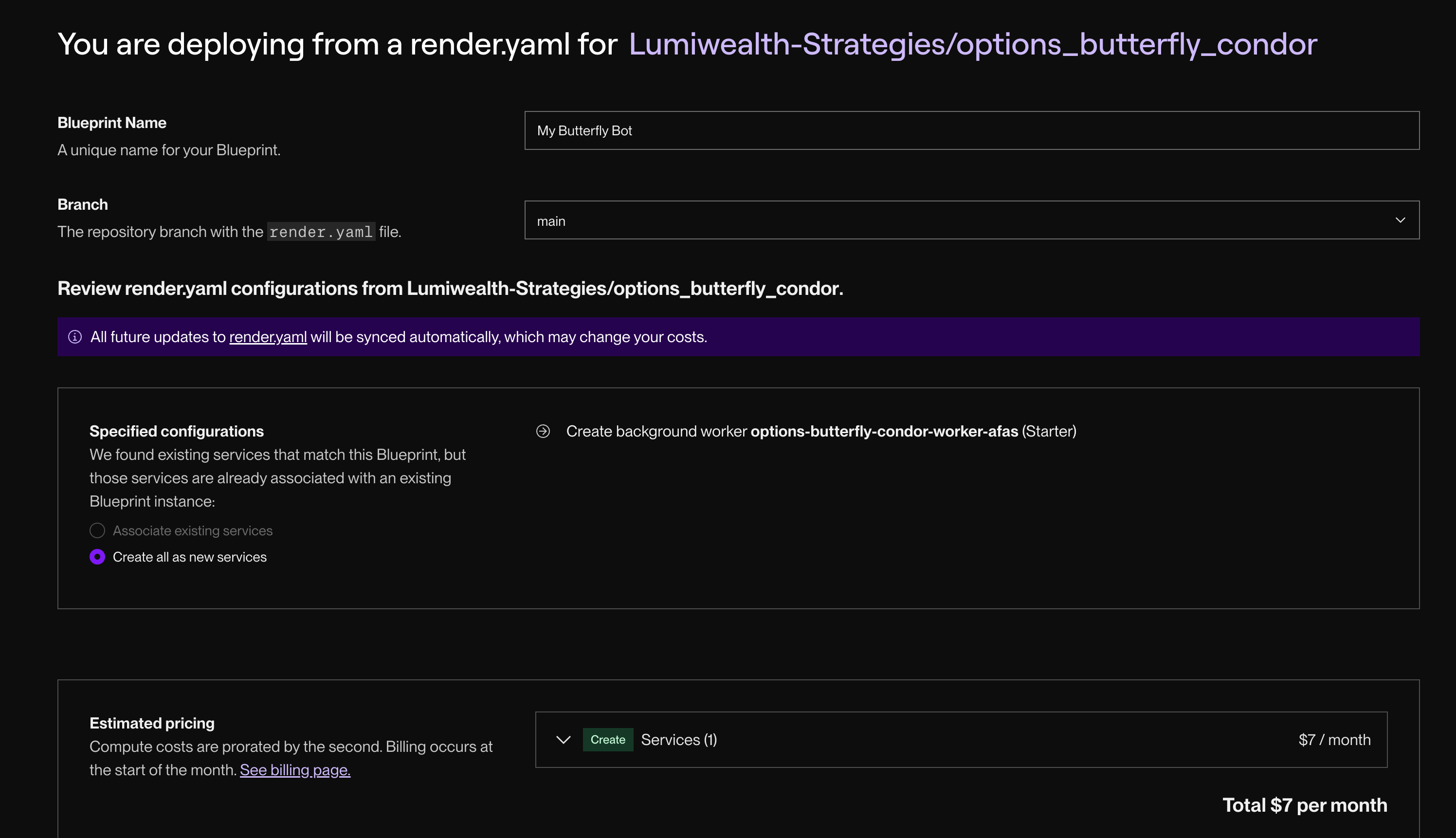This screenshot has width=1456, height=838.
Task: Select the Associate existing services radio button
Action: click(97, 530)
